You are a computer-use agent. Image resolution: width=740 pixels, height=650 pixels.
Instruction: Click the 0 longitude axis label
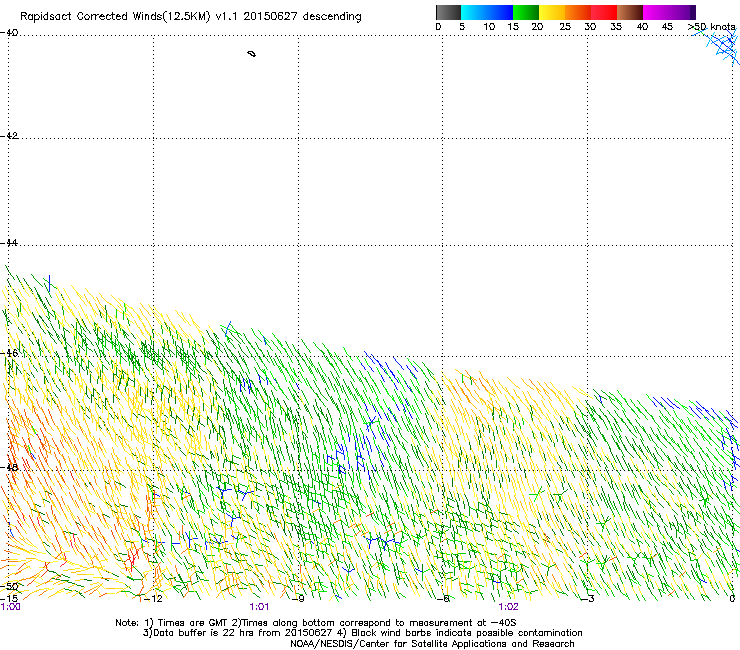click(x=732, y=599)
